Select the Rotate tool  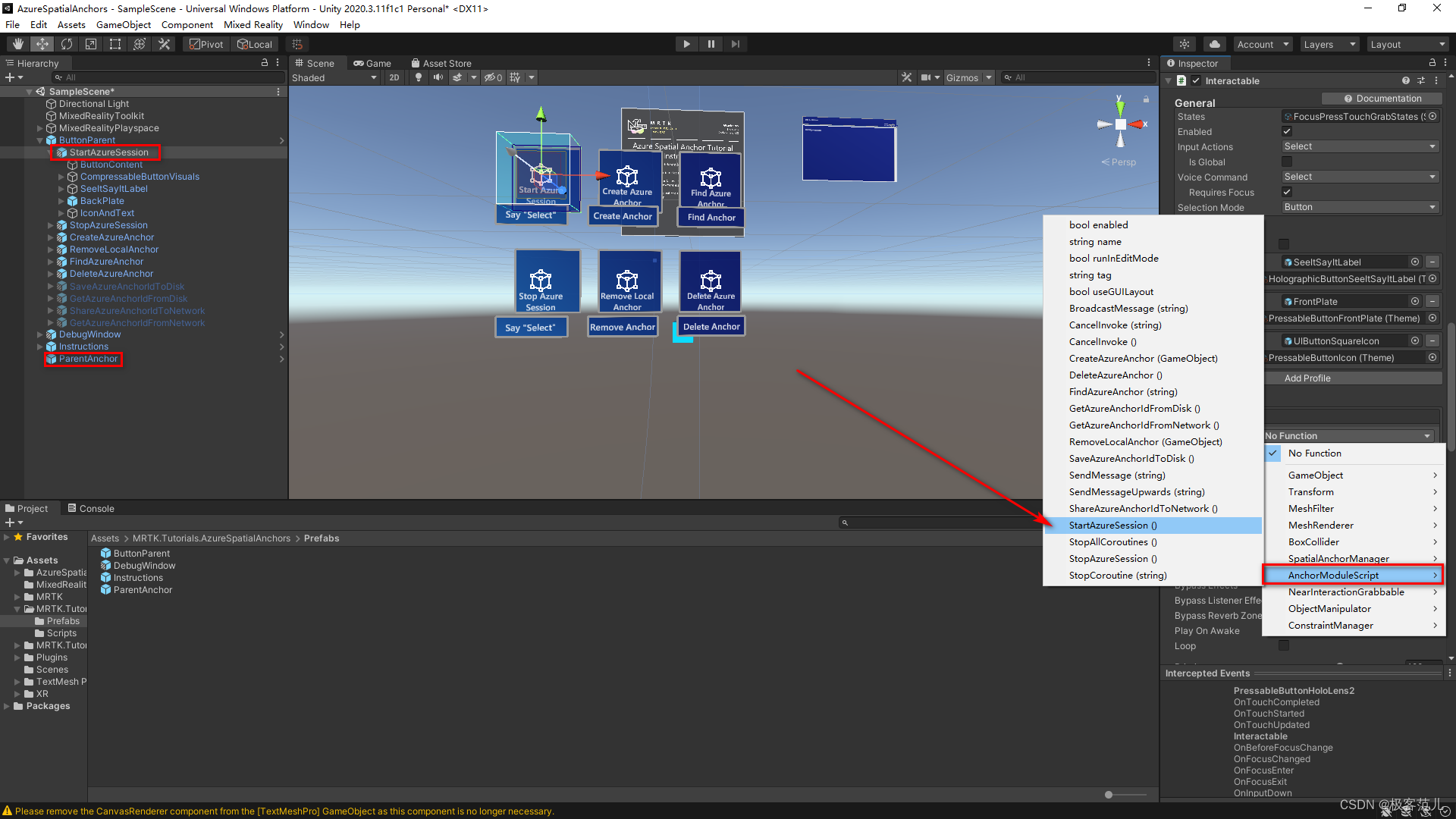point(67,44)
